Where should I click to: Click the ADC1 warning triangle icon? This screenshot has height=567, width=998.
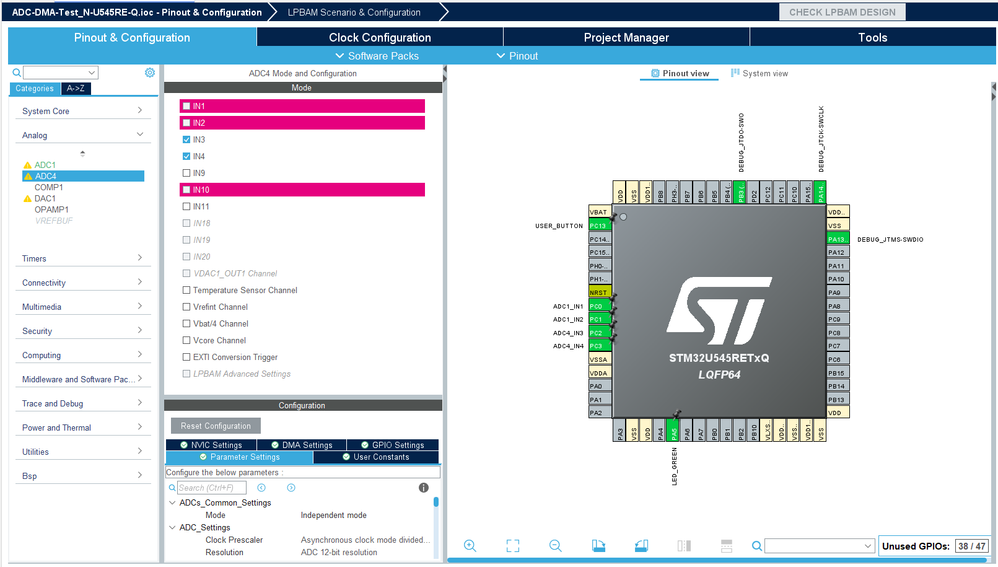[x=27, y=165]
